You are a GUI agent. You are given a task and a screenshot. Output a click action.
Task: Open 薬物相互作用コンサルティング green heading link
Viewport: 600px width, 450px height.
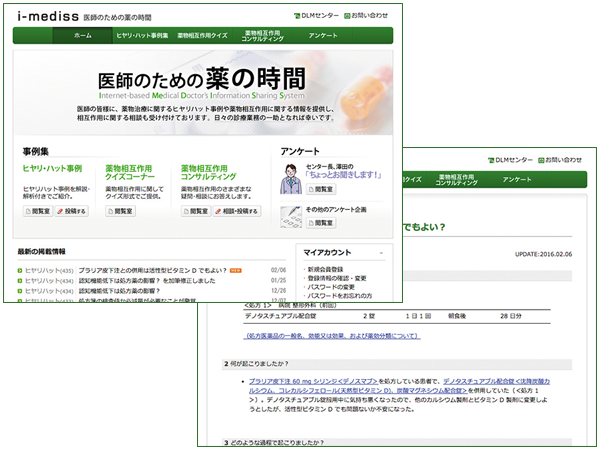click(209, 173)
